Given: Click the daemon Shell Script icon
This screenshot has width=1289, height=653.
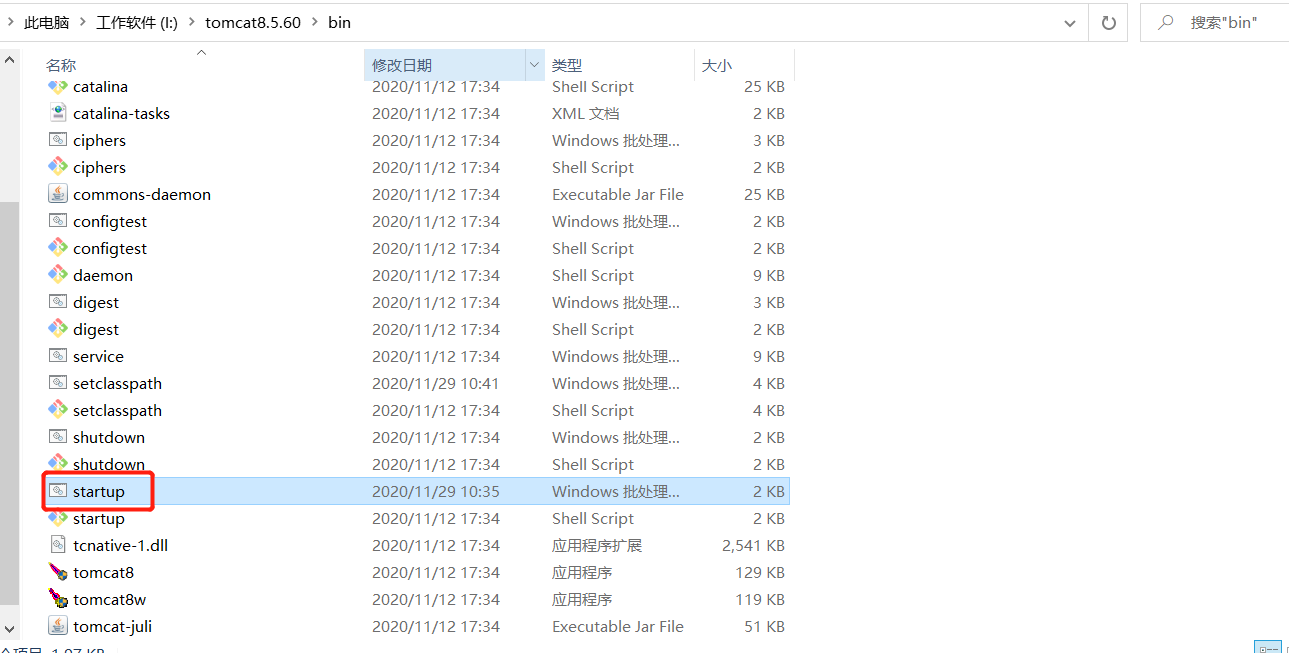Looking at the screenshot, I should pos(58,275).
